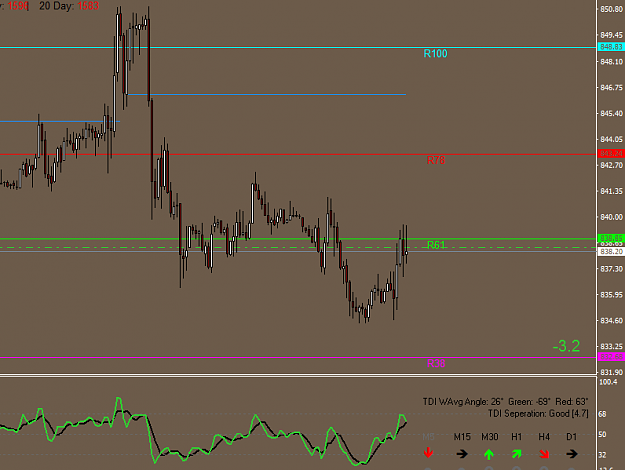Click the red down arrow under M5

coord(428,453)
